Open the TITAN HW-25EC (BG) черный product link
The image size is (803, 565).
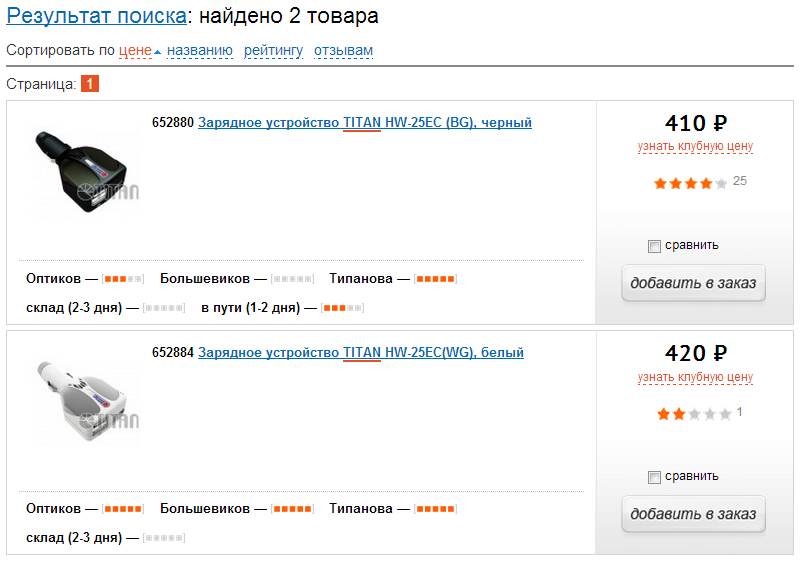[x=365, y=123]
